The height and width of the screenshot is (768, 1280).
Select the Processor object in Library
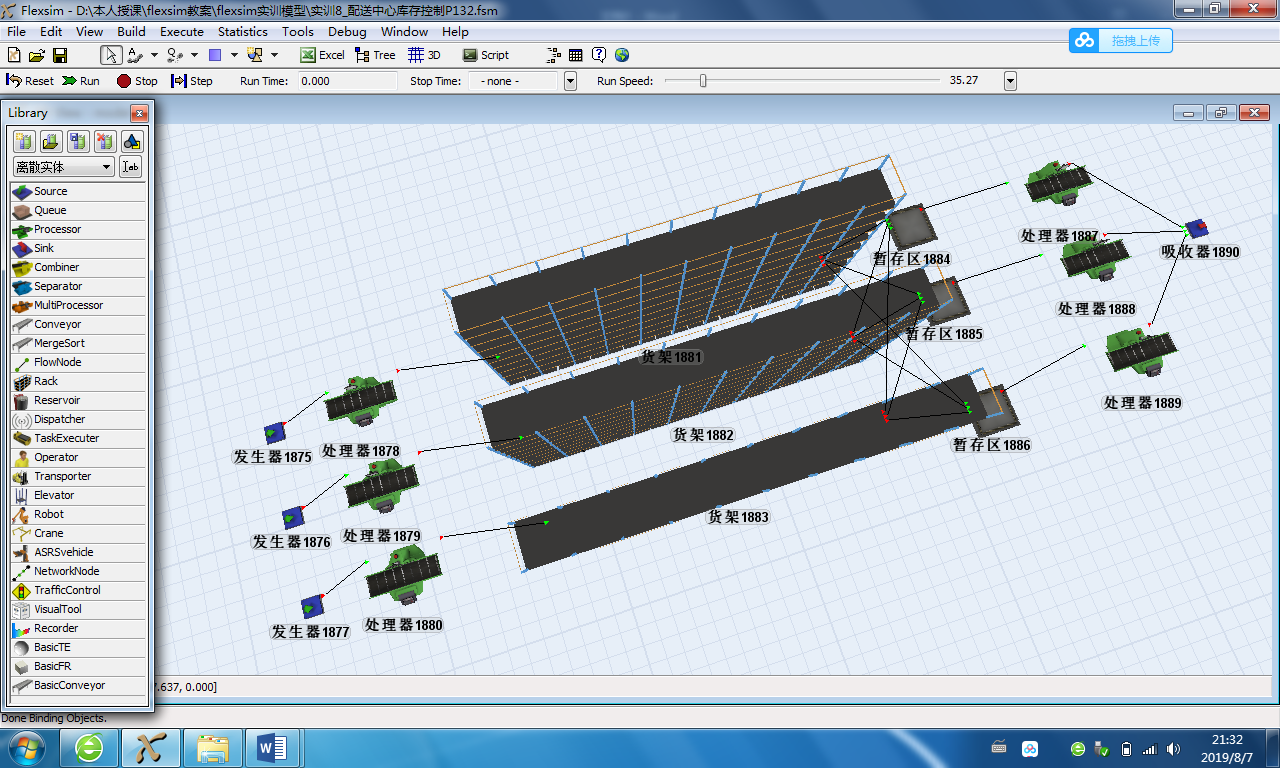pyautogui.click(x=57, y=229)
